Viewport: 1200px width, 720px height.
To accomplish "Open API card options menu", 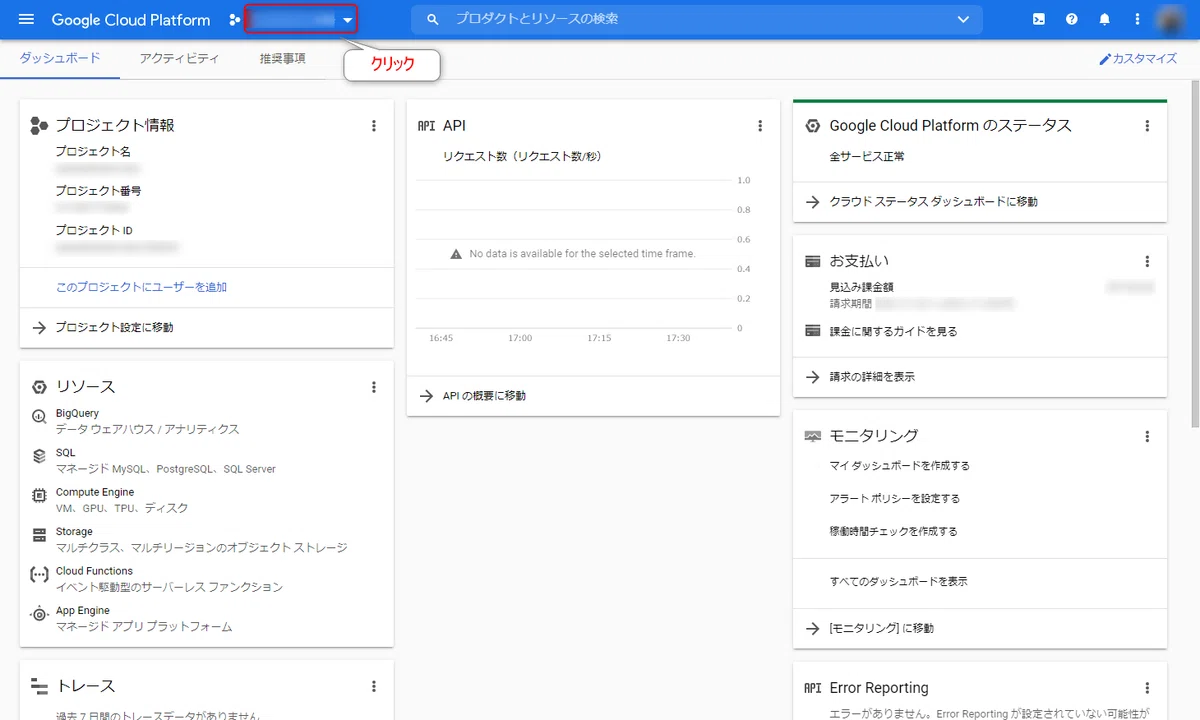I will click(760, 126).
